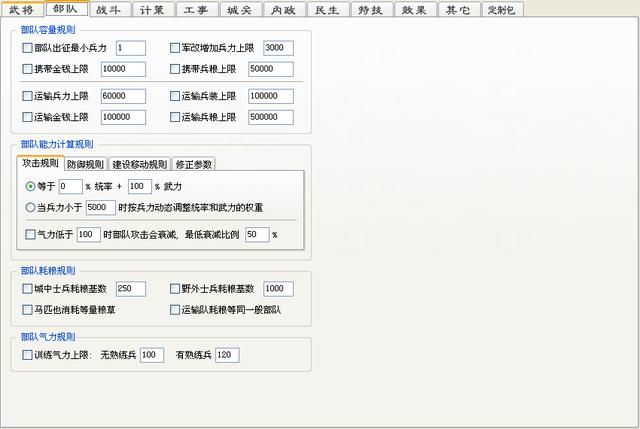640x429 pixels.
Task: Toggle 运输兵粮上限 checkbox
Action: [x=175, y=117]
